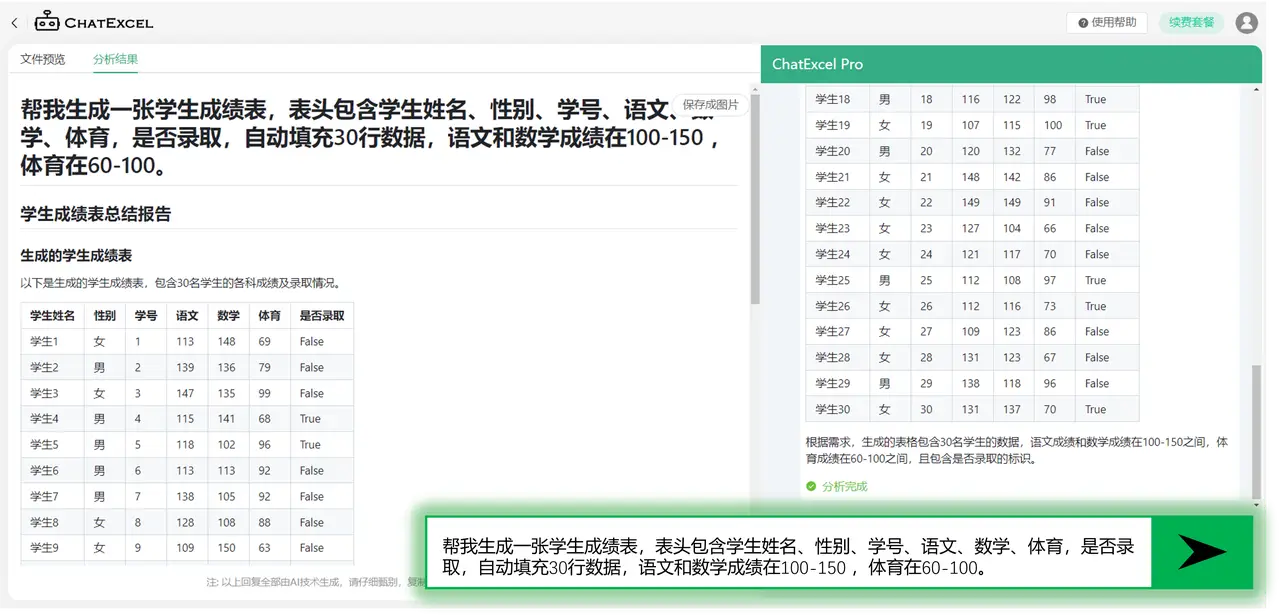Screen dimensions: 1280x616
Task: Select 学生4 cell in left table
Action: (x=52, y=419)
